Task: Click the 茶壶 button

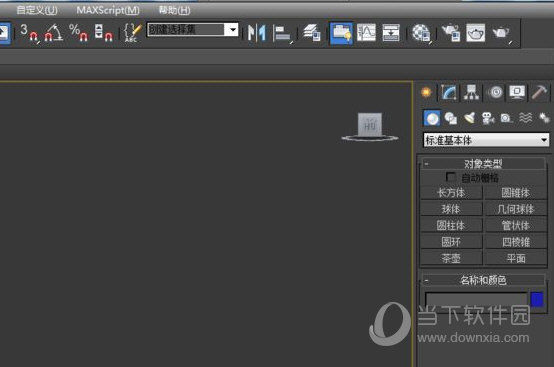Action: [451, 258]
